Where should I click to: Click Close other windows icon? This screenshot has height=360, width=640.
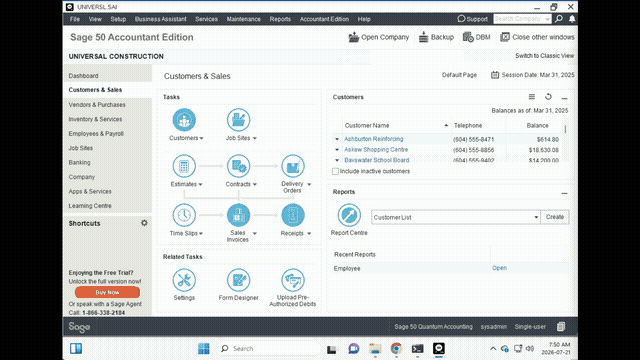click(505, 37)
